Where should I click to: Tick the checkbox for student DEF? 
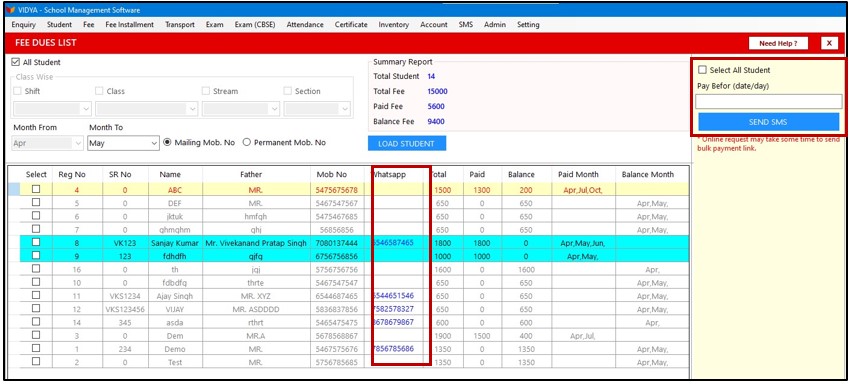[36, 202]
